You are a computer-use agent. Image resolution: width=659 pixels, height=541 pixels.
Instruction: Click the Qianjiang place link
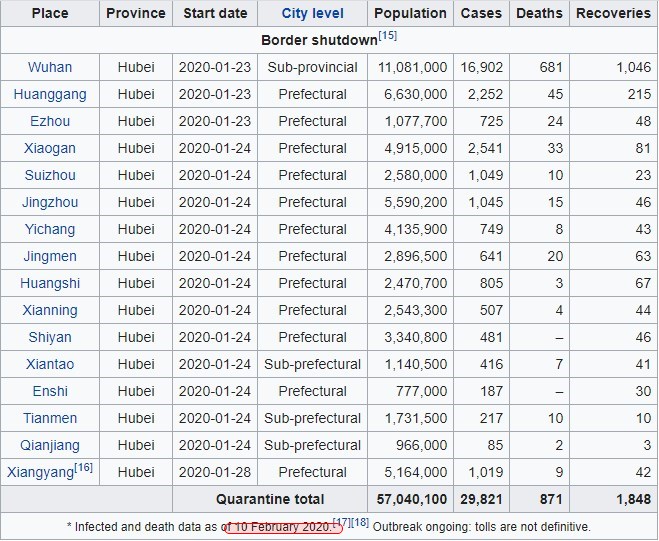click(50, 446)
